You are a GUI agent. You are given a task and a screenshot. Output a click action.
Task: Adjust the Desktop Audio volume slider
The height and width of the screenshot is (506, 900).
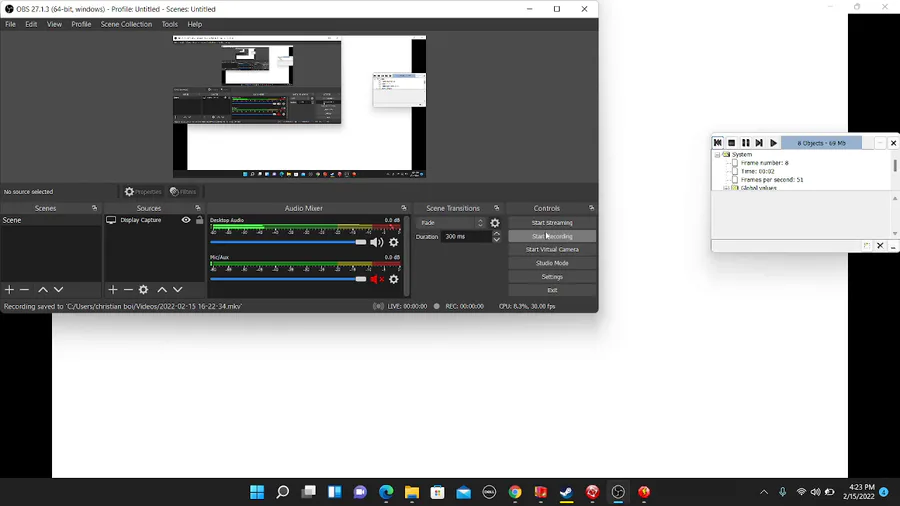[288, 242]
